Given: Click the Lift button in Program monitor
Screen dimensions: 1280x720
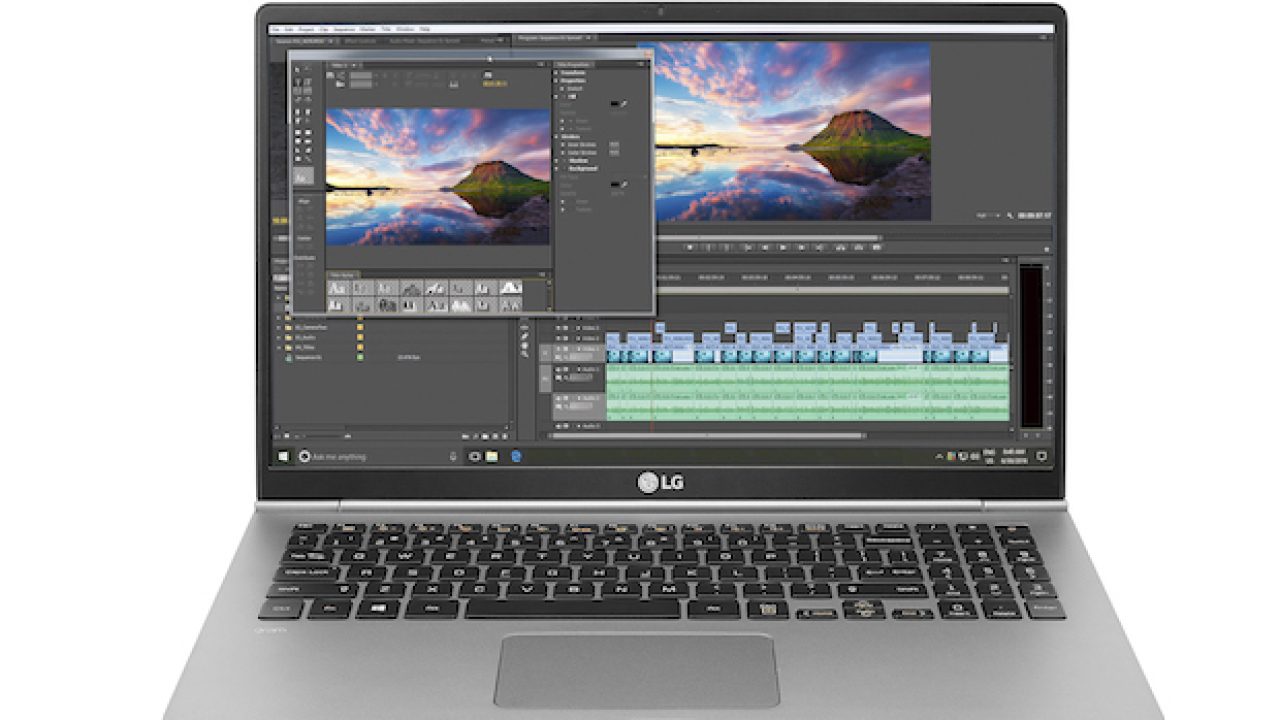Looking at the screenshot, I should point(840,247).
